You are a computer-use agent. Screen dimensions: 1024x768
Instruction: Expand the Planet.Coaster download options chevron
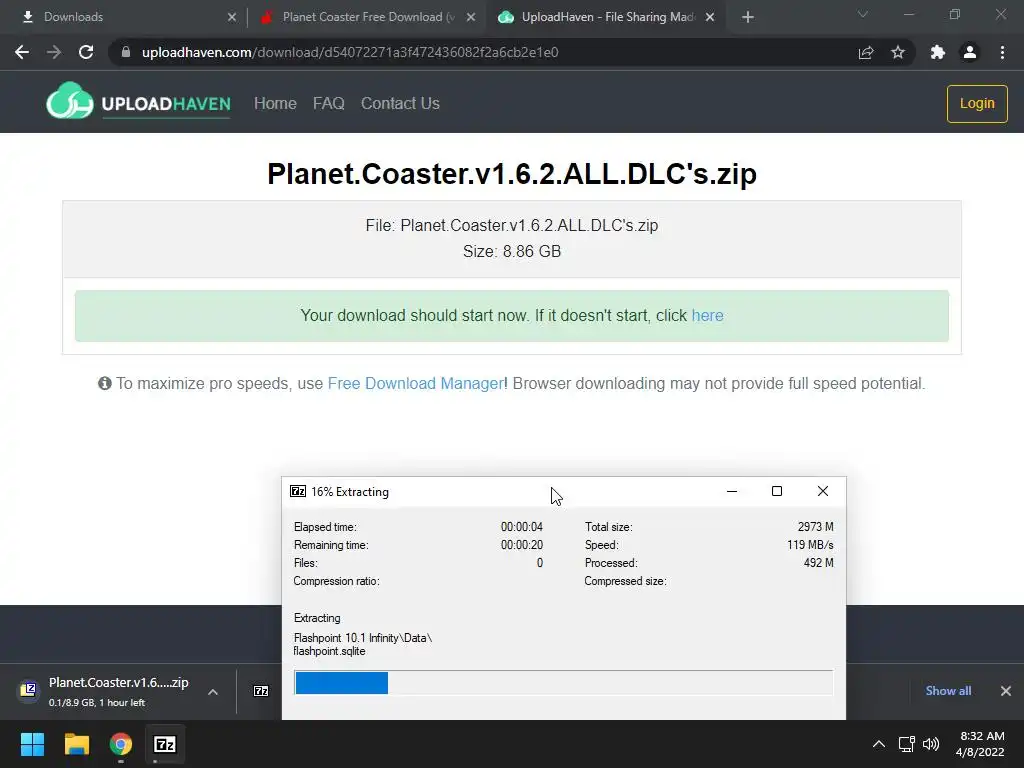pyautogui.click(x=213, y=692)
